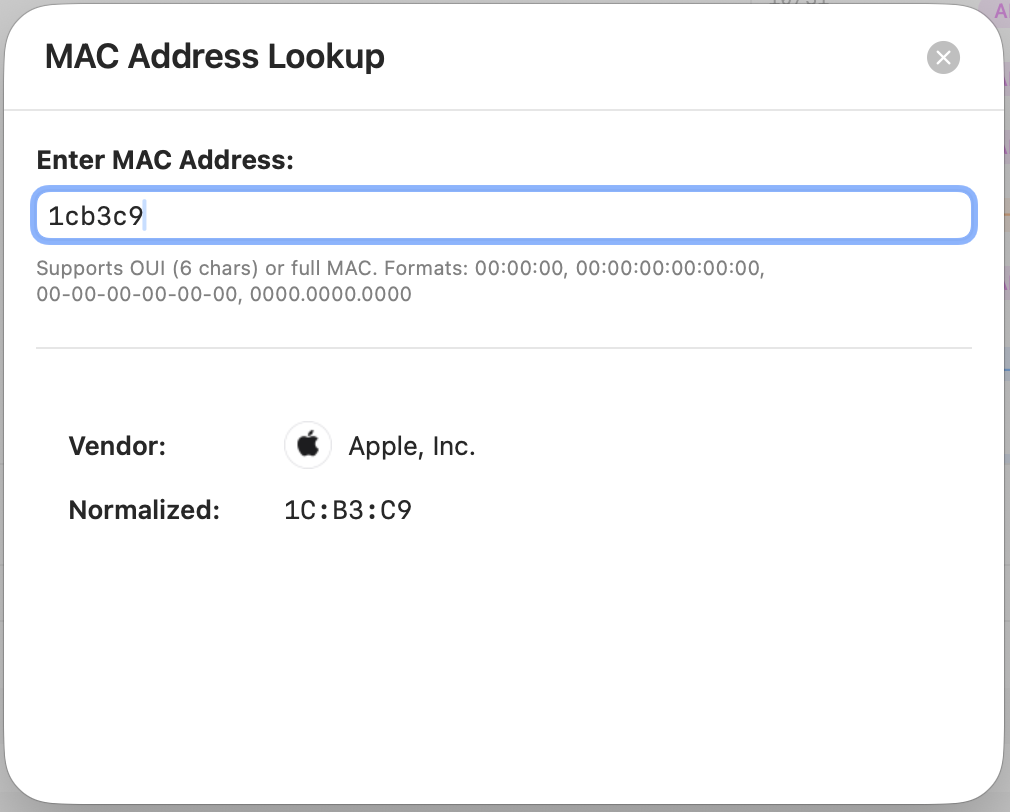This screenshot has height=812, width=1010.
Task: Click the normalized value 1C:B3:C9
Action: [348, 511]
